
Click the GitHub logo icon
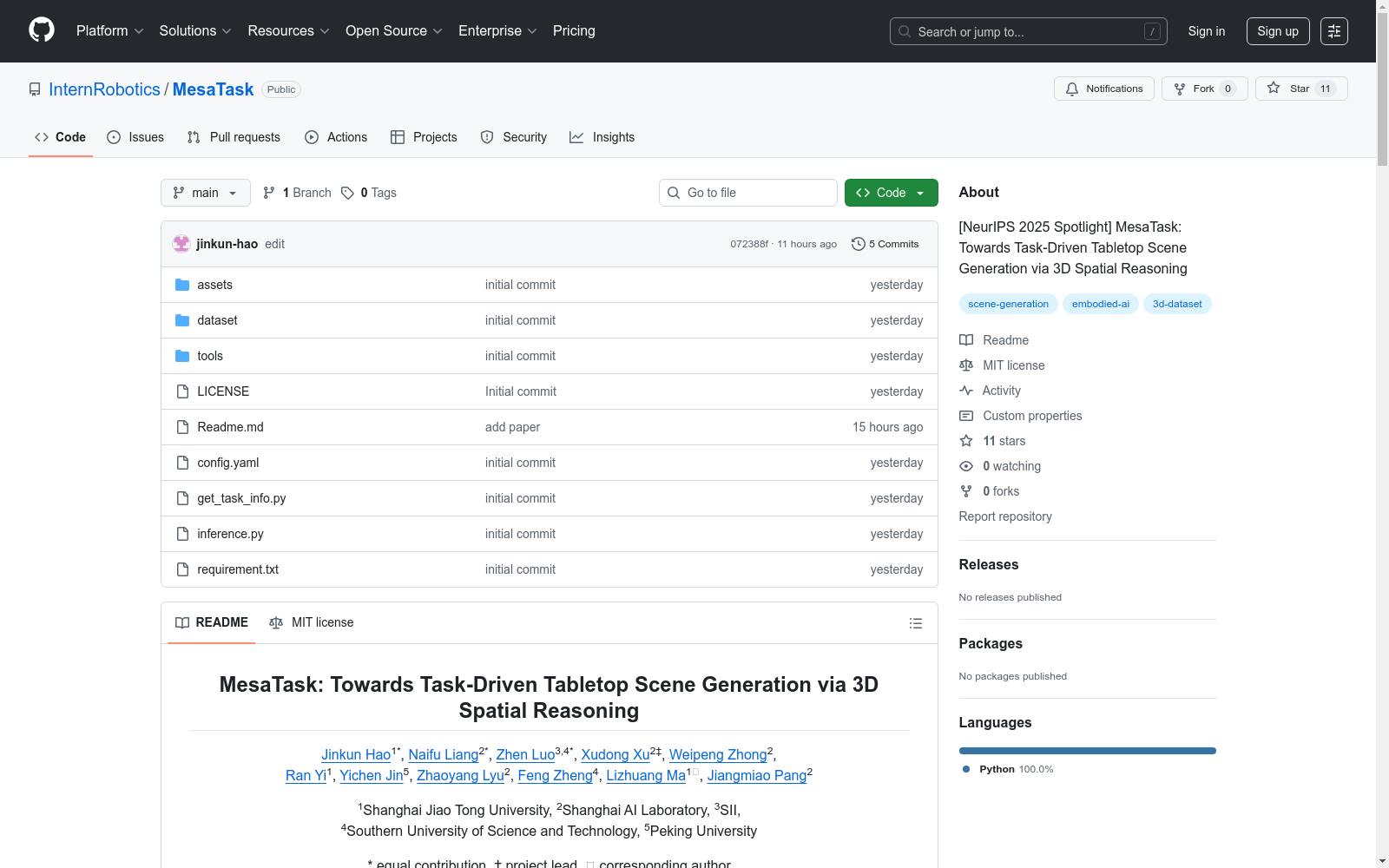click(42, 30)
